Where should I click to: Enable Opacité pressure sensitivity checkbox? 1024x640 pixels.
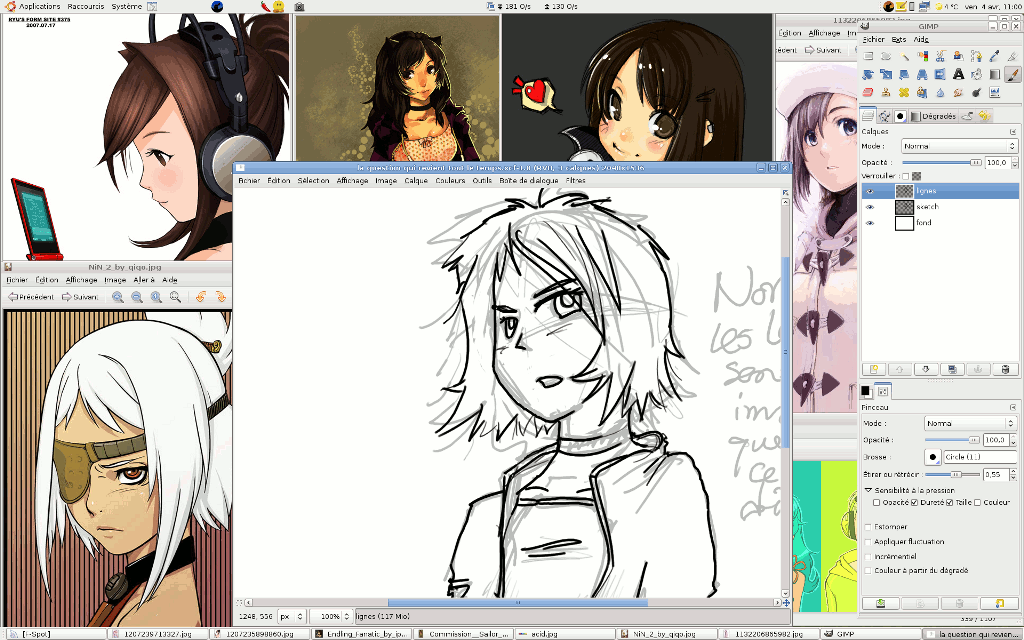tap(876, 502)
